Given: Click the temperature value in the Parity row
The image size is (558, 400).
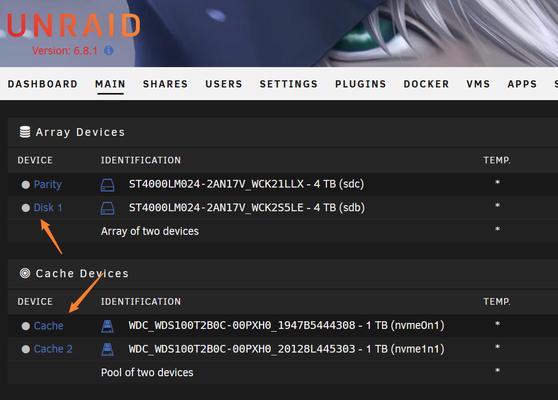Looking at the screenshot, I should coord(498,183).
